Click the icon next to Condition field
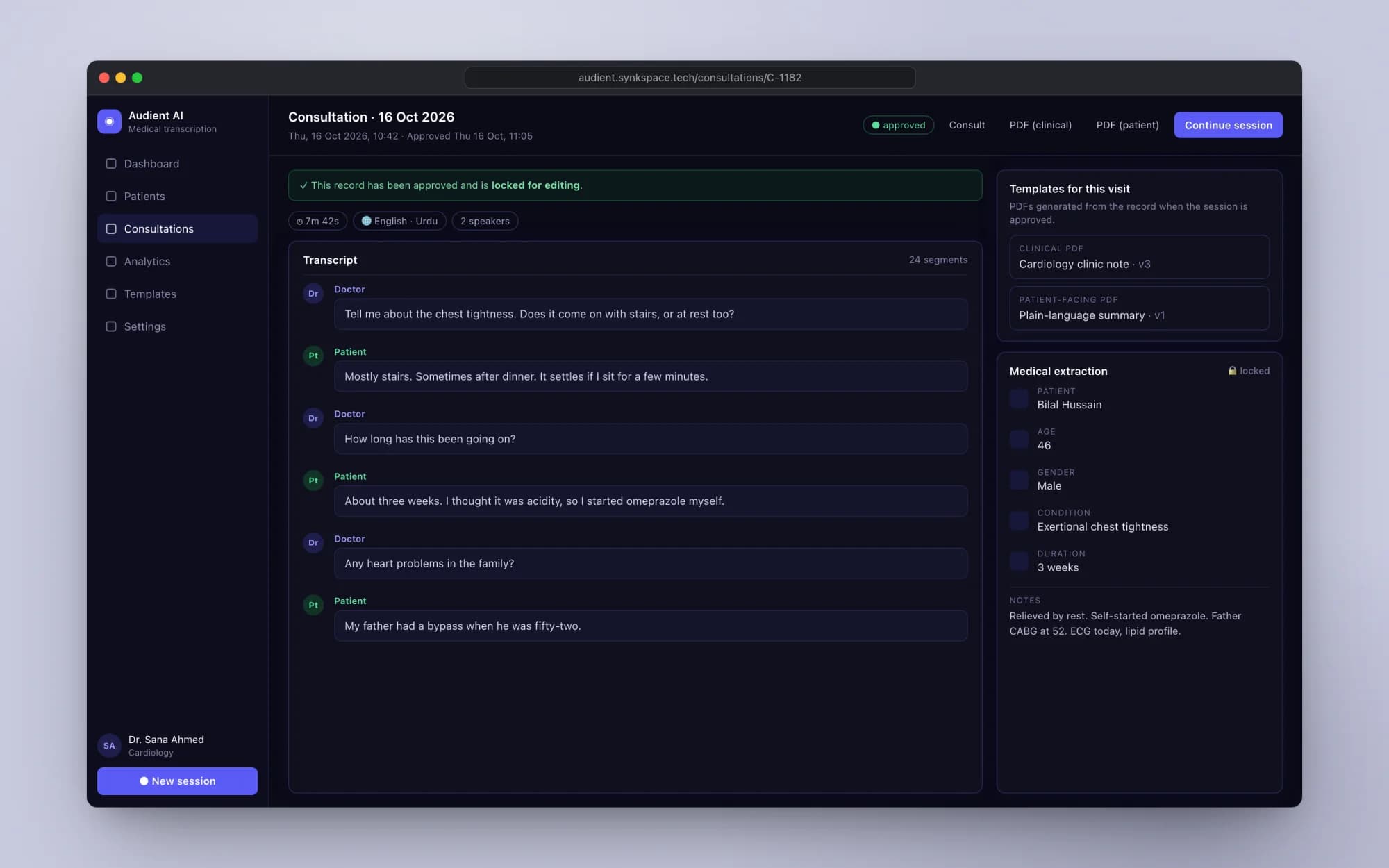 click(1019, 520)
